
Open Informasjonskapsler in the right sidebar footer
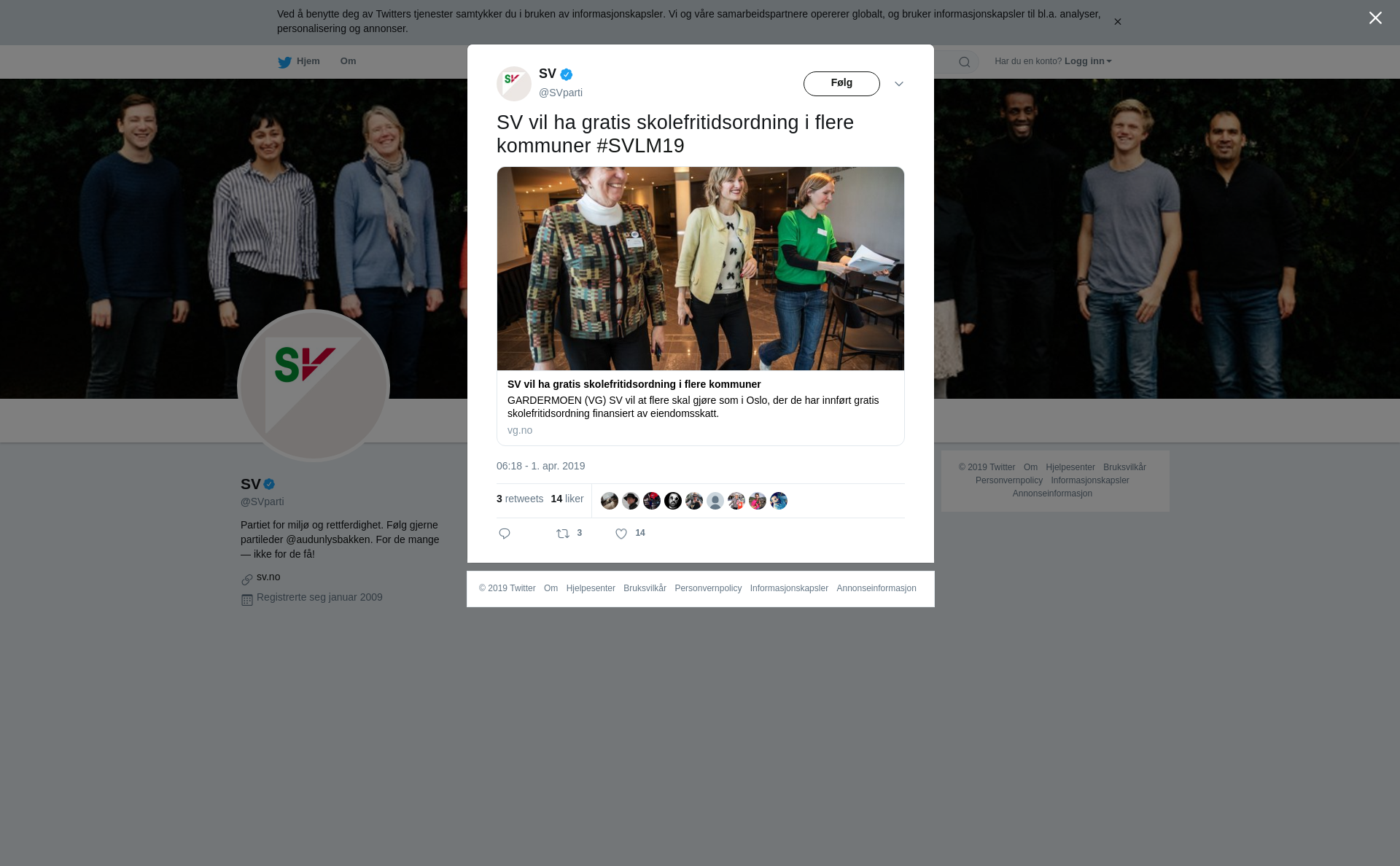(x=1090, y=480)
